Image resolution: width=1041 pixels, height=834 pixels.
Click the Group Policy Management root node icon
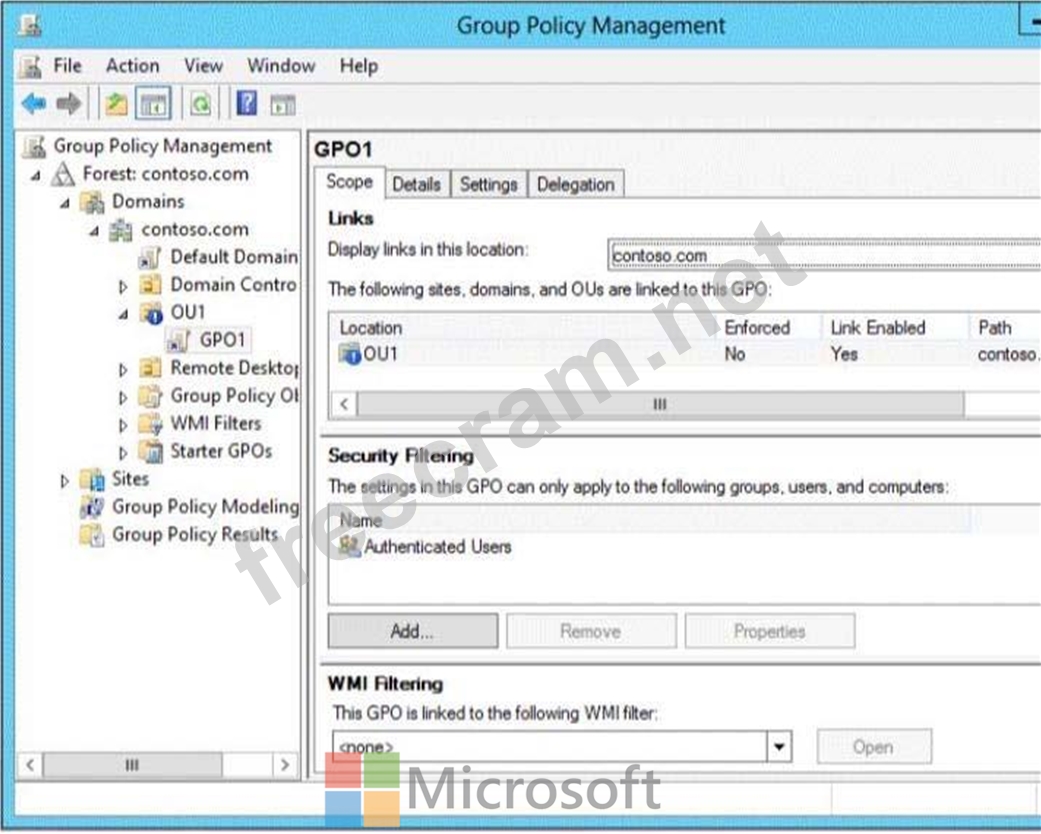click(34, 146)
